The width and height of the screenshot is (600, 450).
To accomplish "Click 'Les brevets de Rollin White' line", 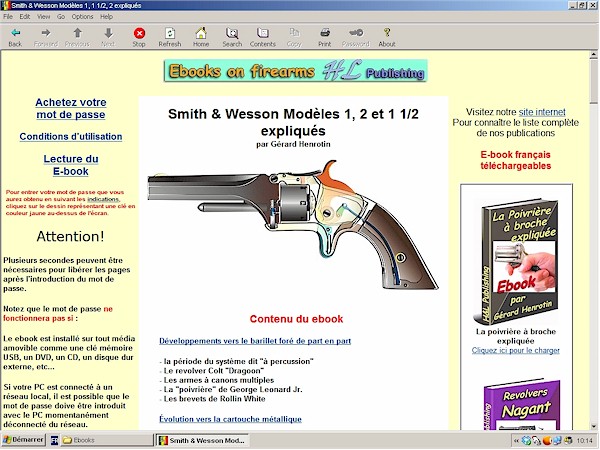I will 212,399.
